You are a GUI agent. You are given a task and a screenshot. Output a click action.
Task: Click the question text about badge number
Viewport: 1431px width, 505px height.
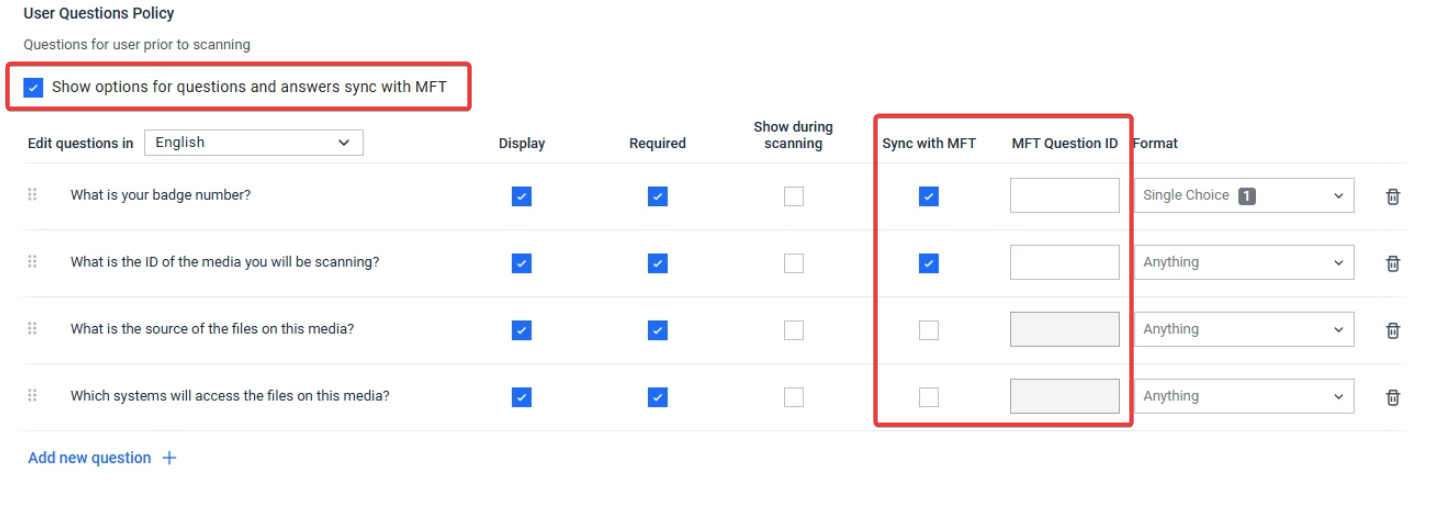click(160, 195)
